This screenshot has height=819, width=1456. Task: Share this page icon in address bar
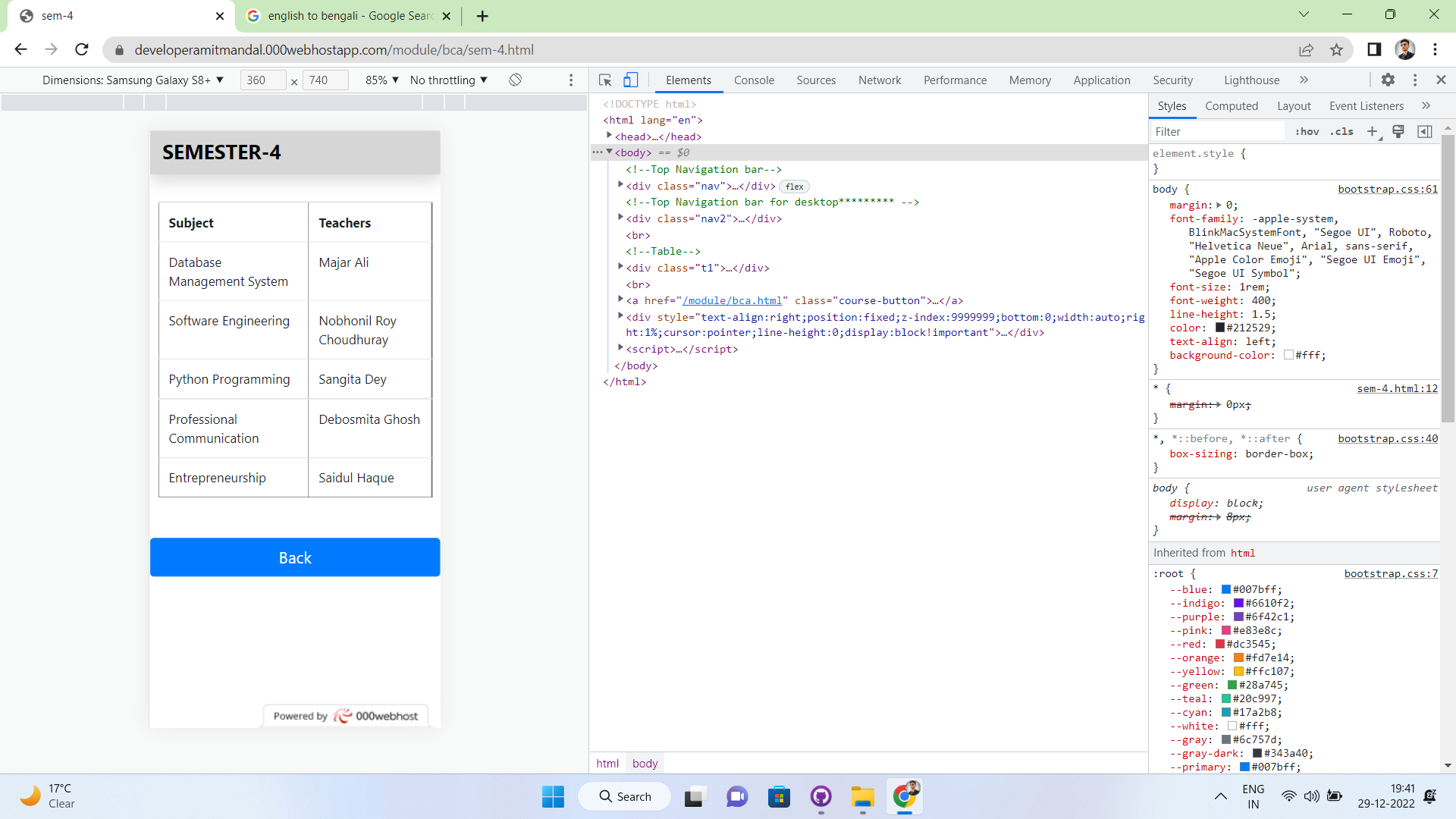1306,50
